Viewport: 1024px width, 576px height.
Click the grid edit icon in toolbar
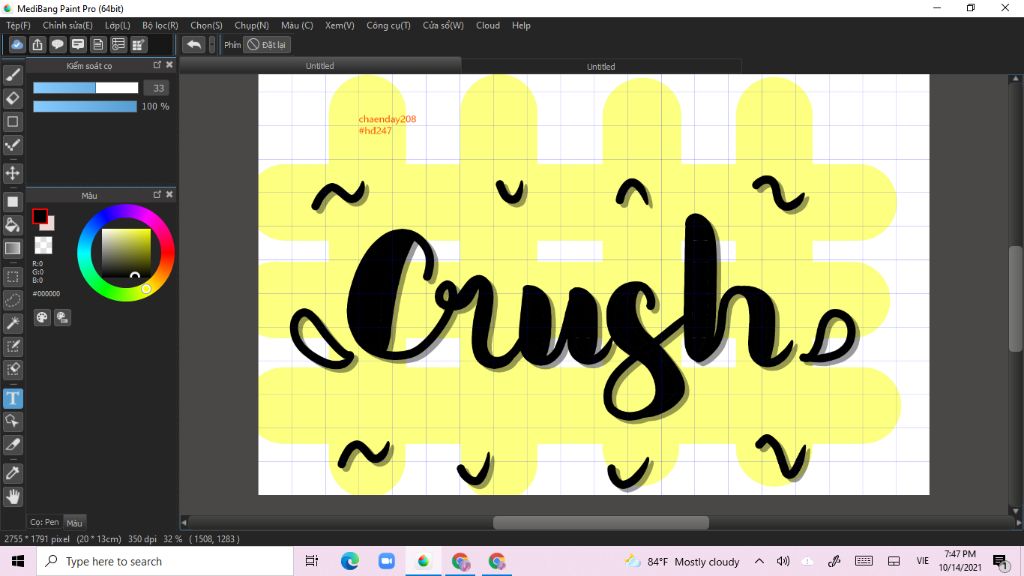(x=138, y=44)
